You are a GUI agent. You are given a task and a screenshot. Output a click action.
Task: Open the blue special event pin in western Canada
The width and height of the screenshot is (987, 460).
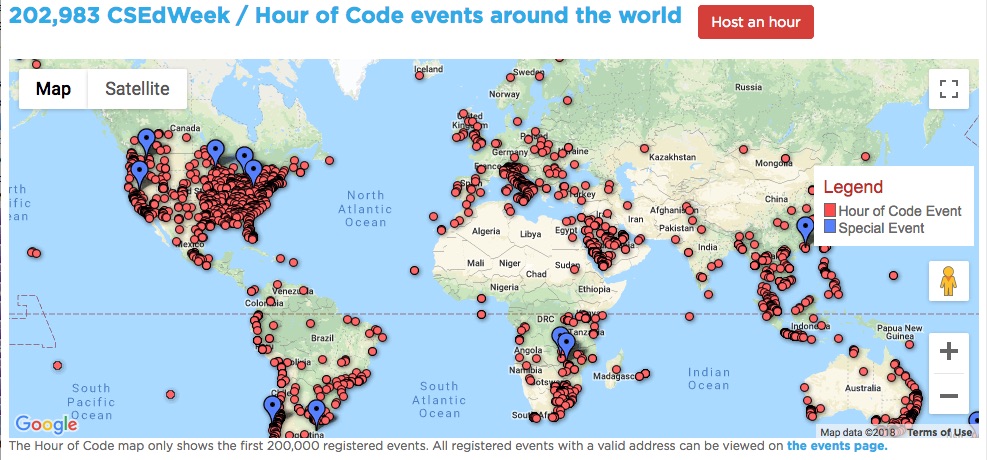tap(147, 142)
